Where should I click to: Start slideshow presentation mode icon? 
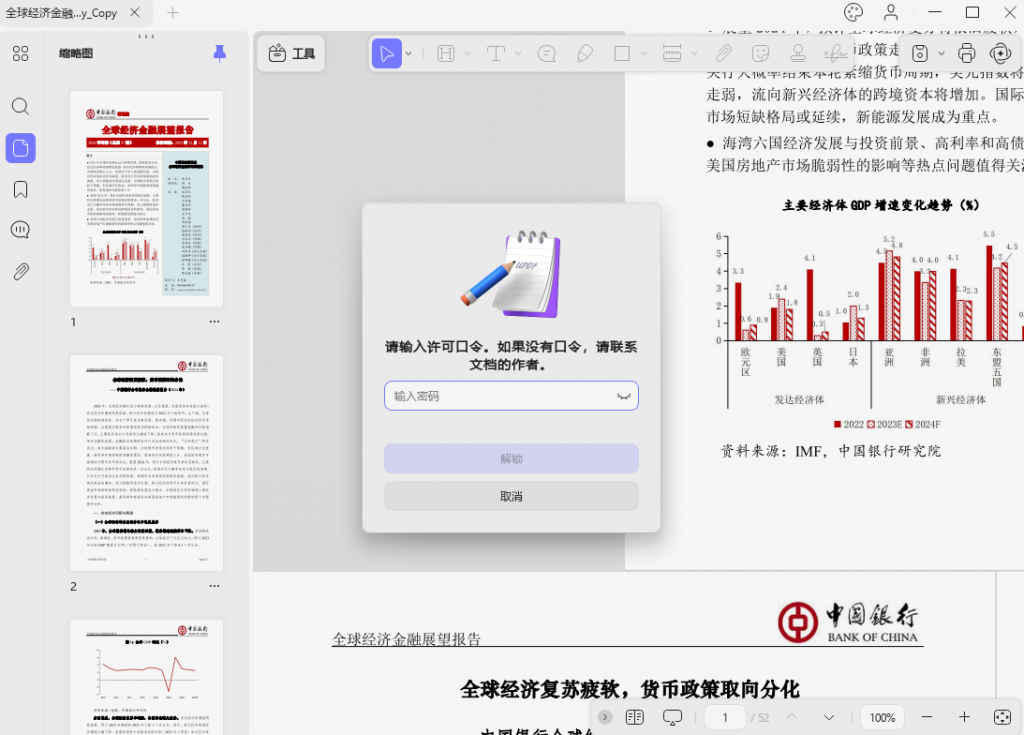coord(672,717)
